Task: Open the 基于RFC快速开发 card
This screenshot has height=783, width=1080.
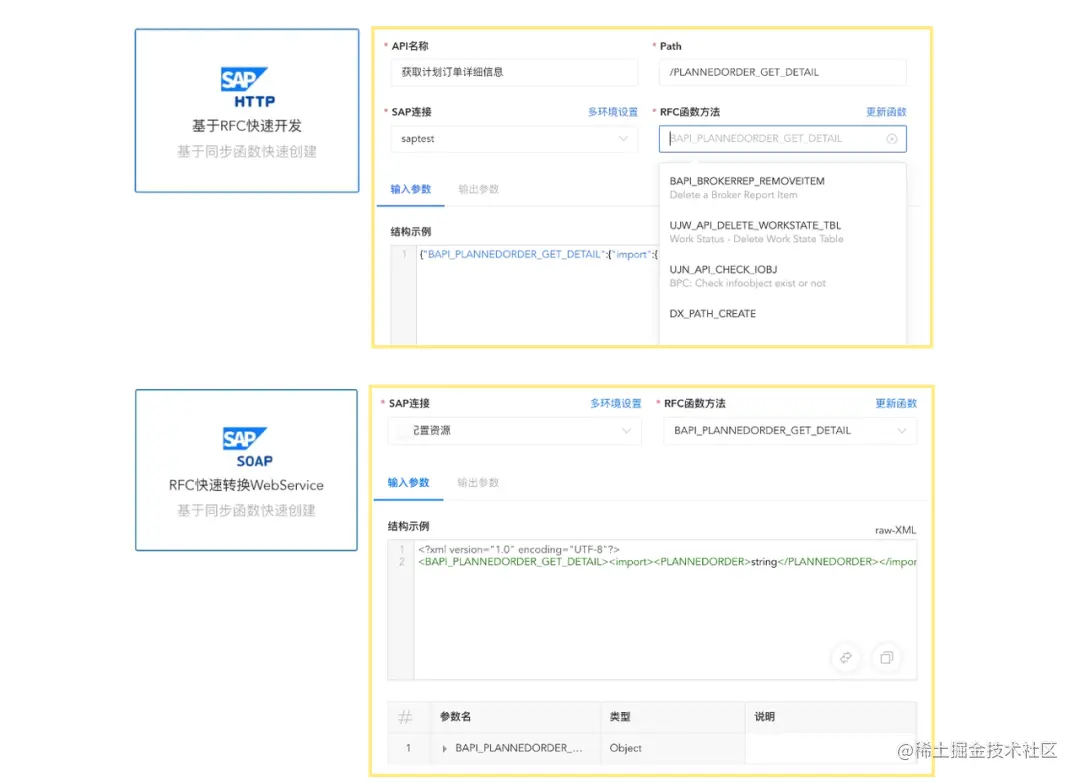Action: click(246, 108)
